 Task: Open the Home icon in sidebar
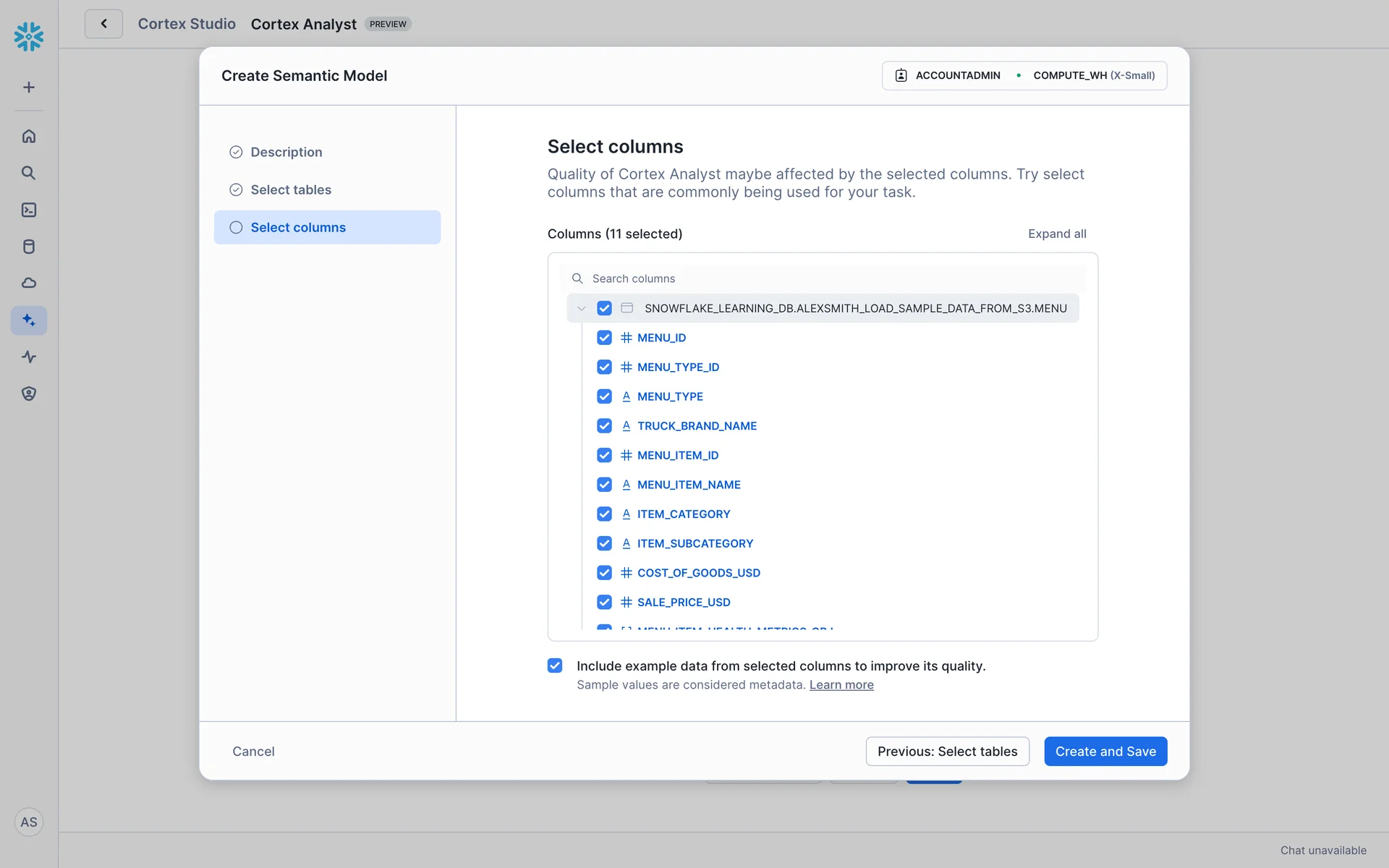[x=29, y=136]
